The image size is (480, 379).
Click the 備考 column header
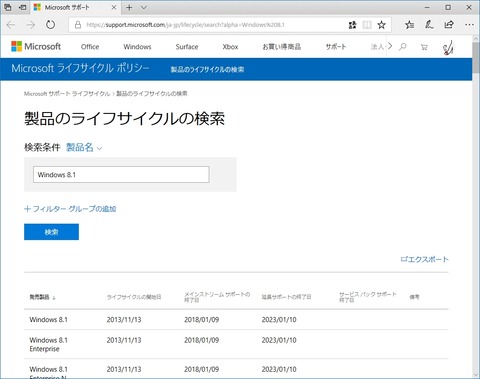pos(414,297)
